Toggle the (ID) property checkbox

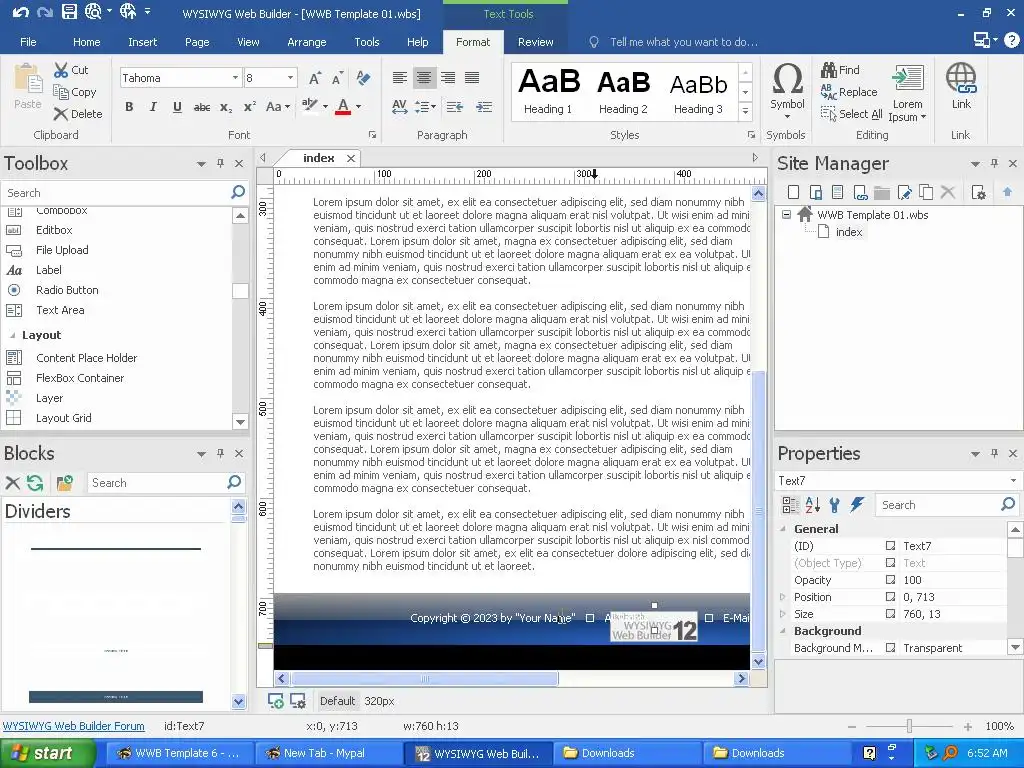click(890, 545)
